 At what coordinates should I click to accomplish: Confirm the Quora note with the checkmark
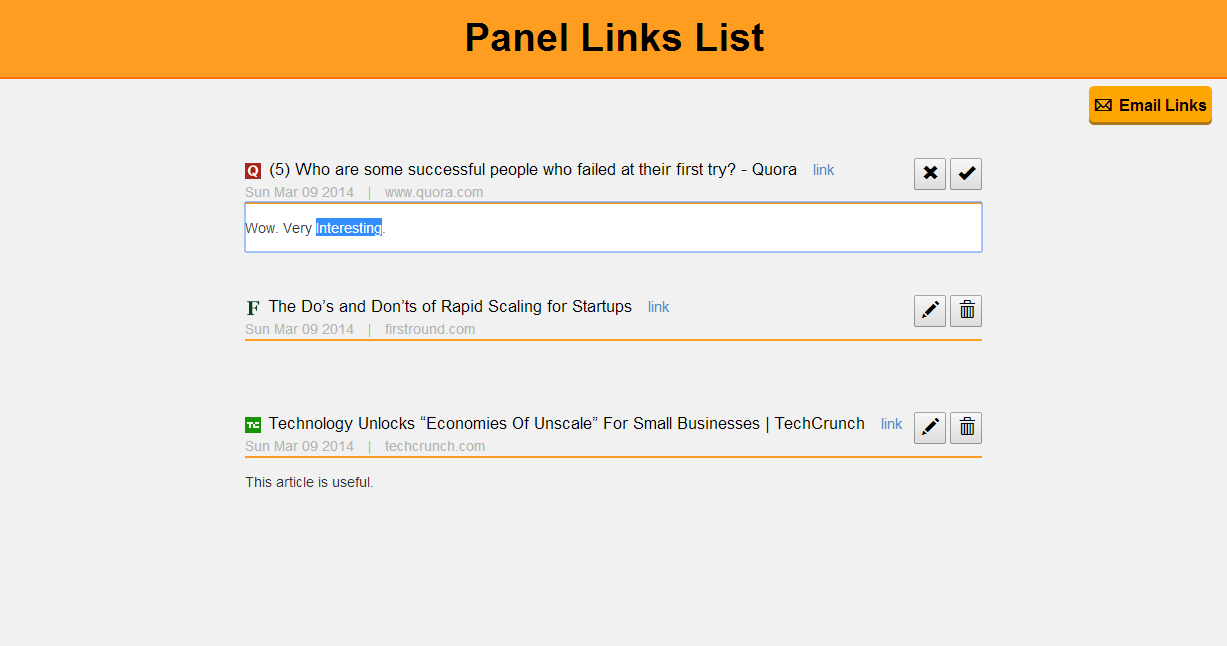pyautogui.click(x=966, y=174)
